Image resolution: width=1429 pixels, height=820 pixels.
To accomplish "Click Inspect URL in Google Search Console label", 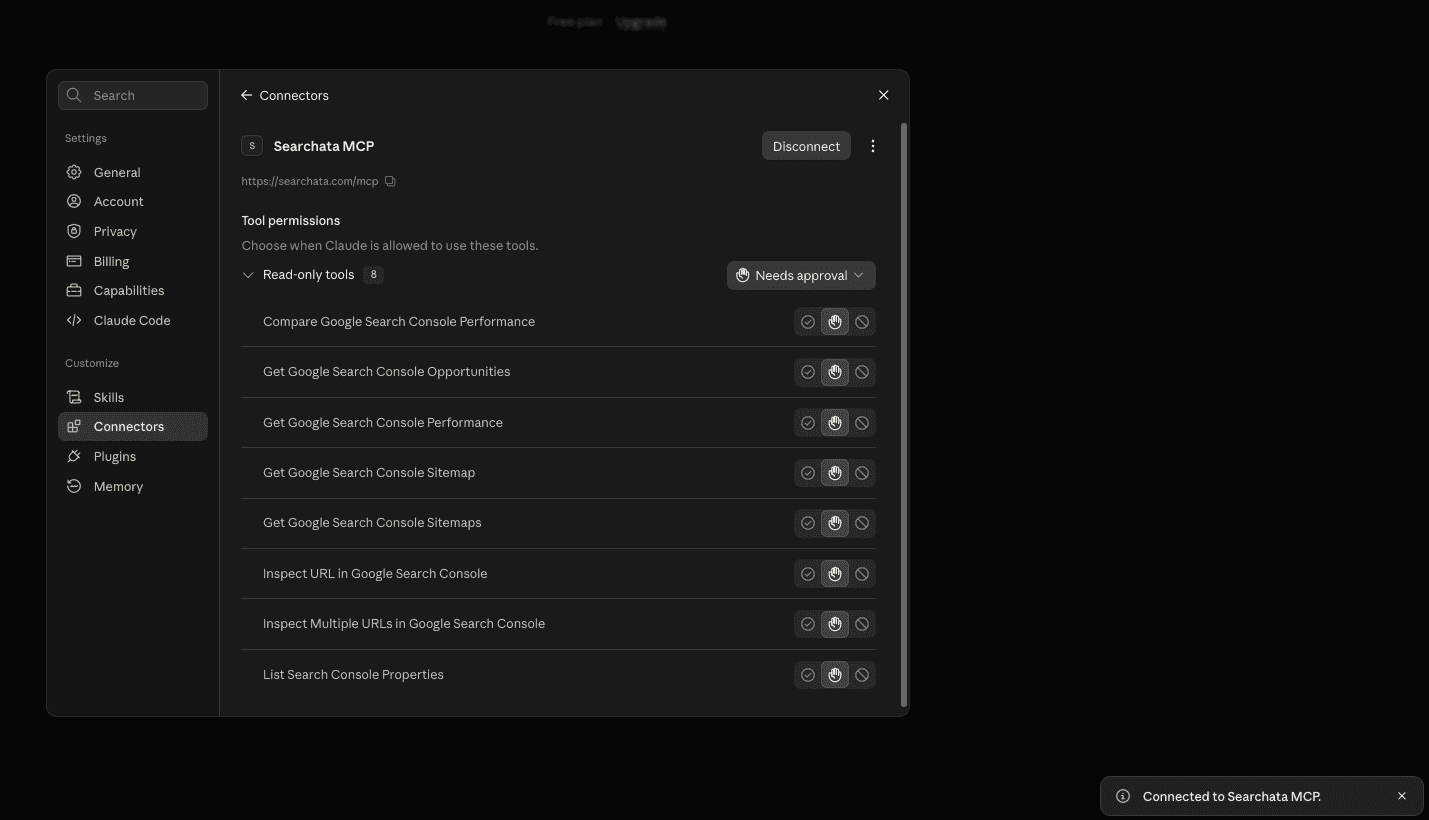I will coord(375,574).
